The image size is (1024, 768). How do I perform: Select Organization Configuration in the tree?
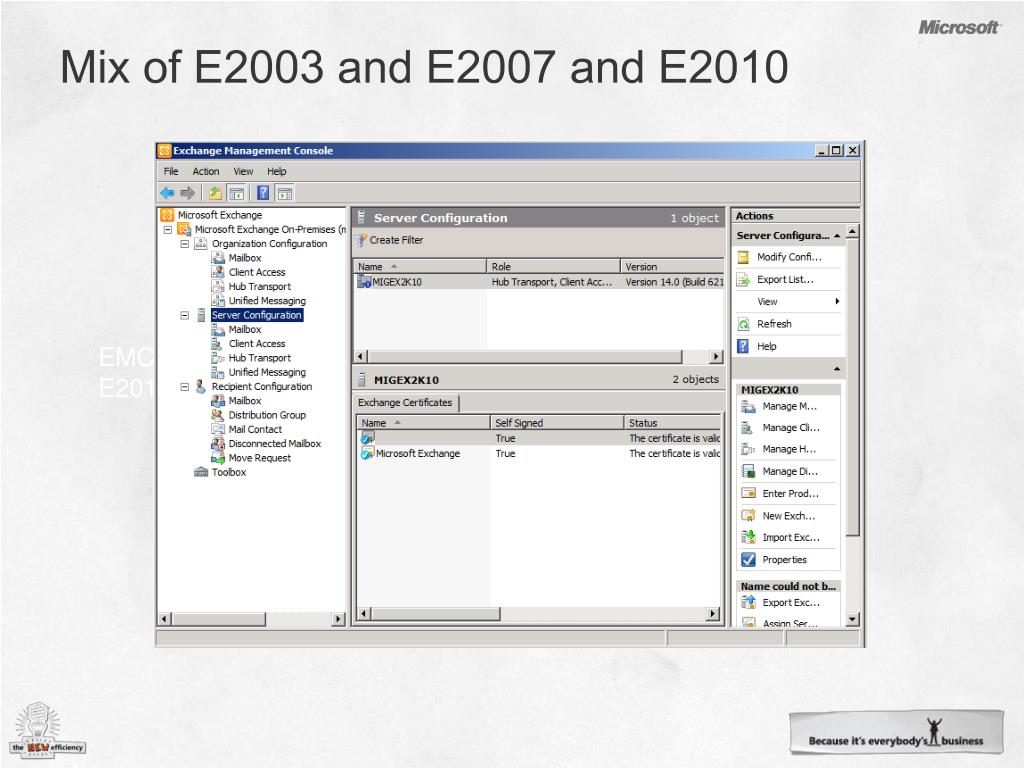tap(269, 244)
